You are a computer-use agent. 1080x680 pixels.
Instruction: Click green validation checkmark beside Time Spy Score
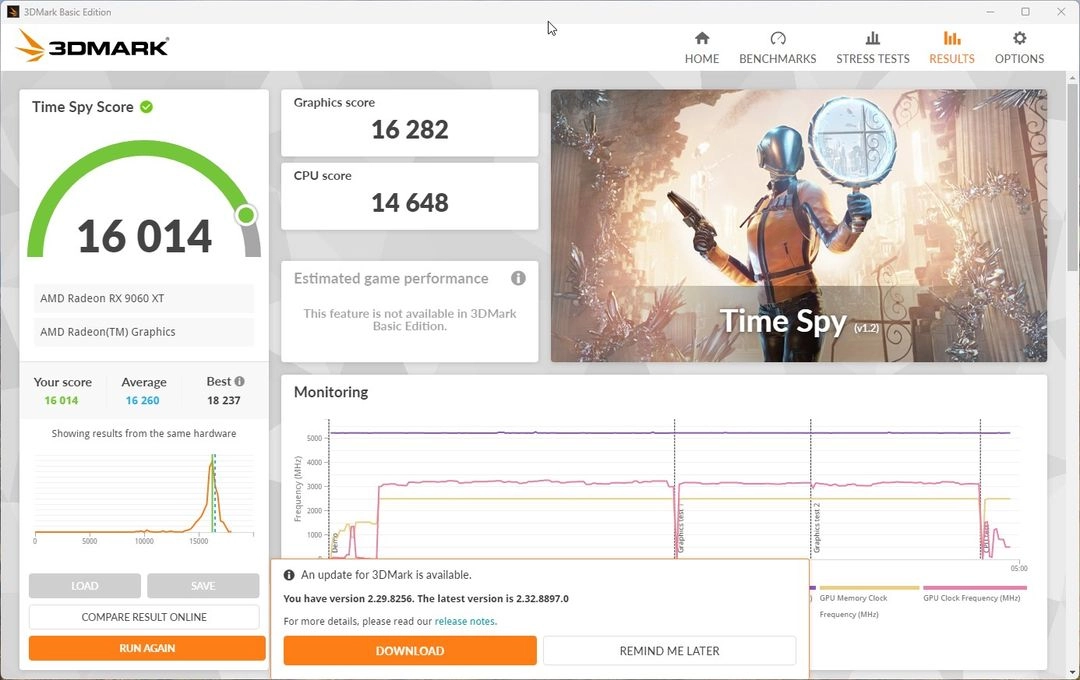point(146,107)
